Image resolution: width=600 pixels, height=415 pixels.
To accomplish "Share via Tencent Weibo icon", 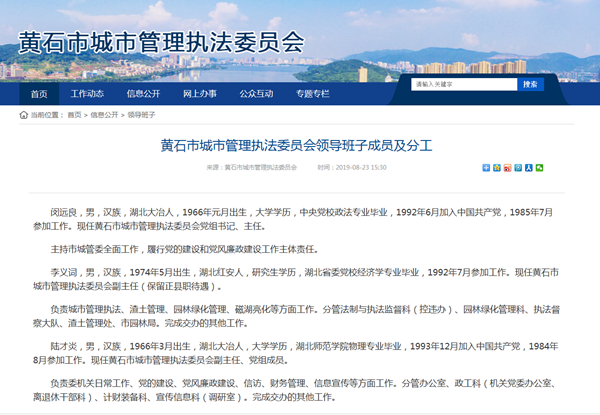I will pos(518,168).
